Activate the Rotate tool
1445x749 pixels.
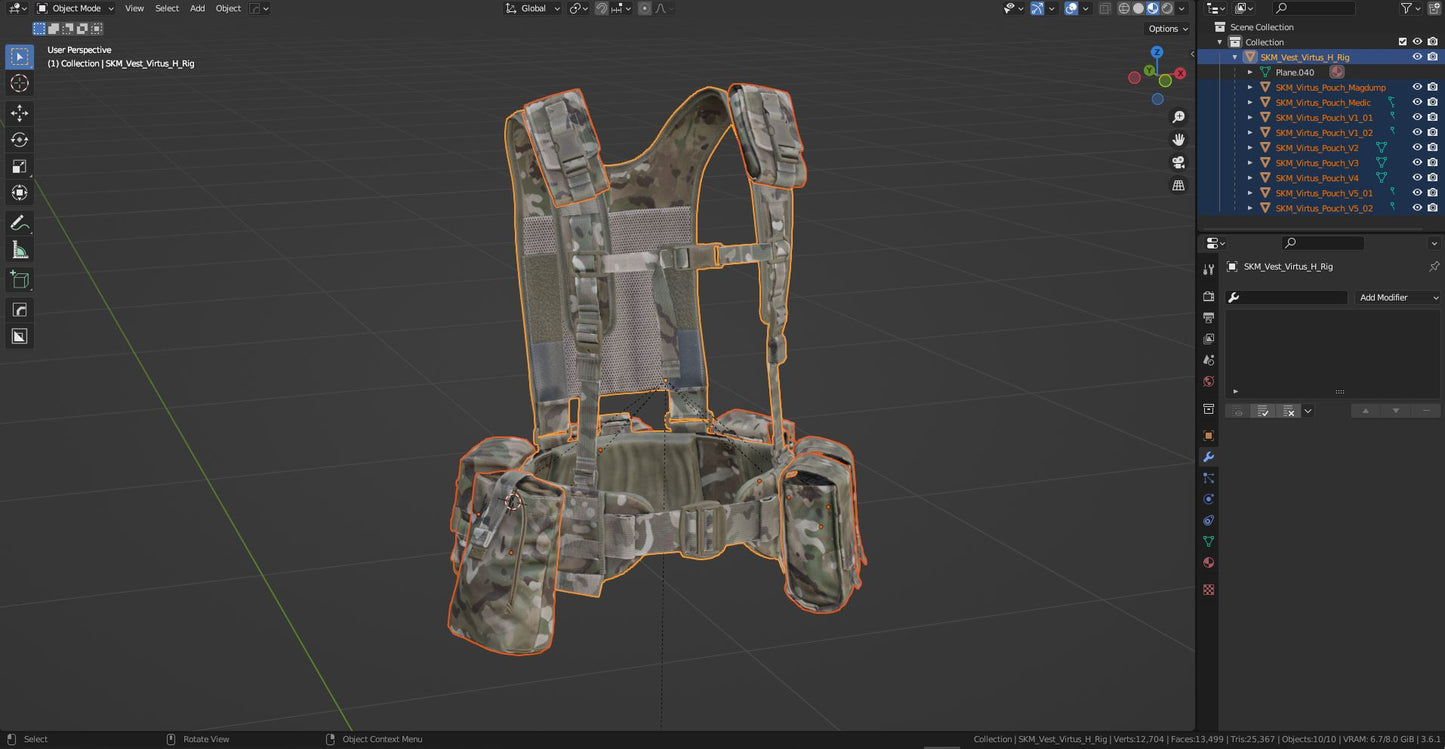(19, 140)
